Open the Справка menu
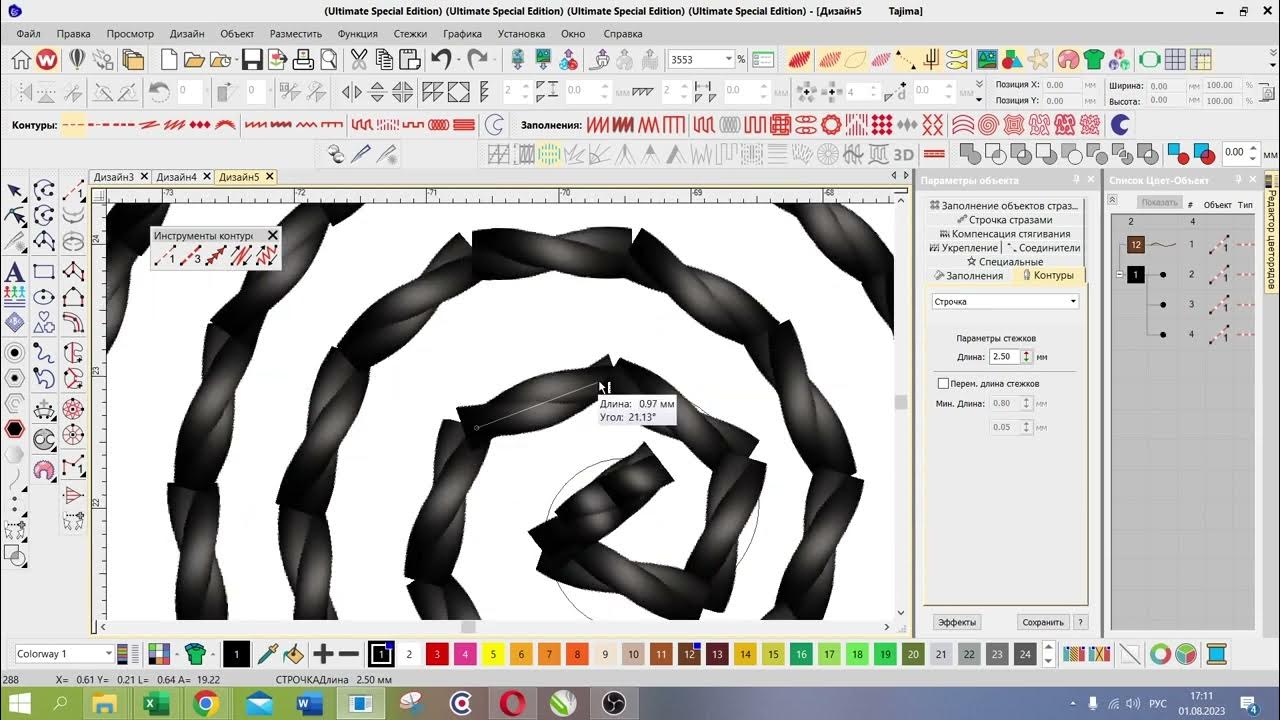Image resolution: width=1280 pixels, height=720 pixels. point(623,33)
